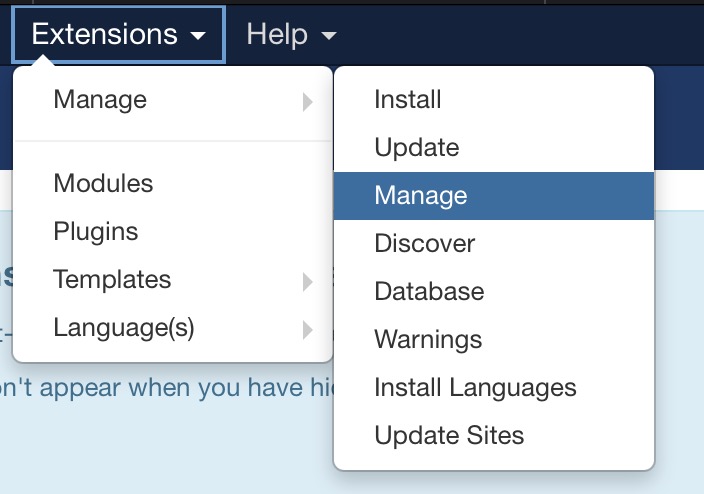
Task: Click the Manage parent item in the Extensions dropdown
Action: (x=100, y=100)
